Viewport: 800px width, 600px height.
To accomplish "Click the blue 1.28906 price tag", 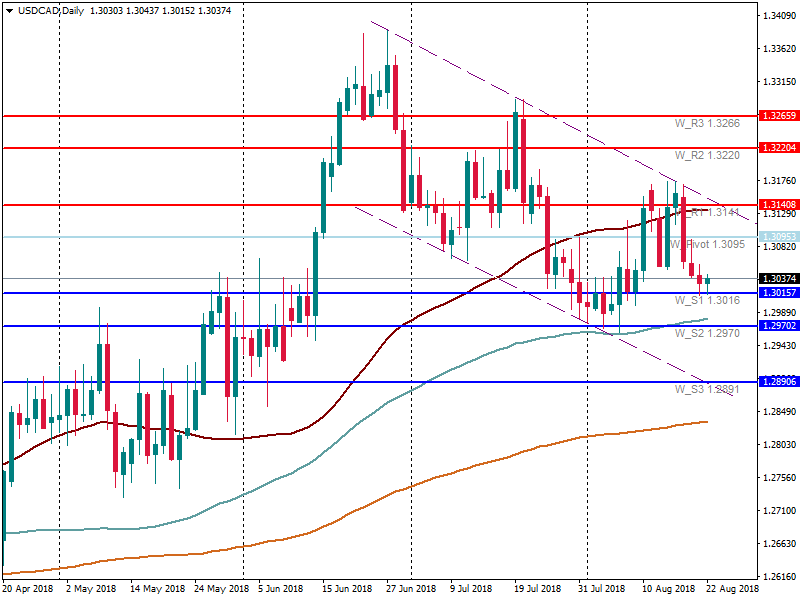I will point(777,382).
